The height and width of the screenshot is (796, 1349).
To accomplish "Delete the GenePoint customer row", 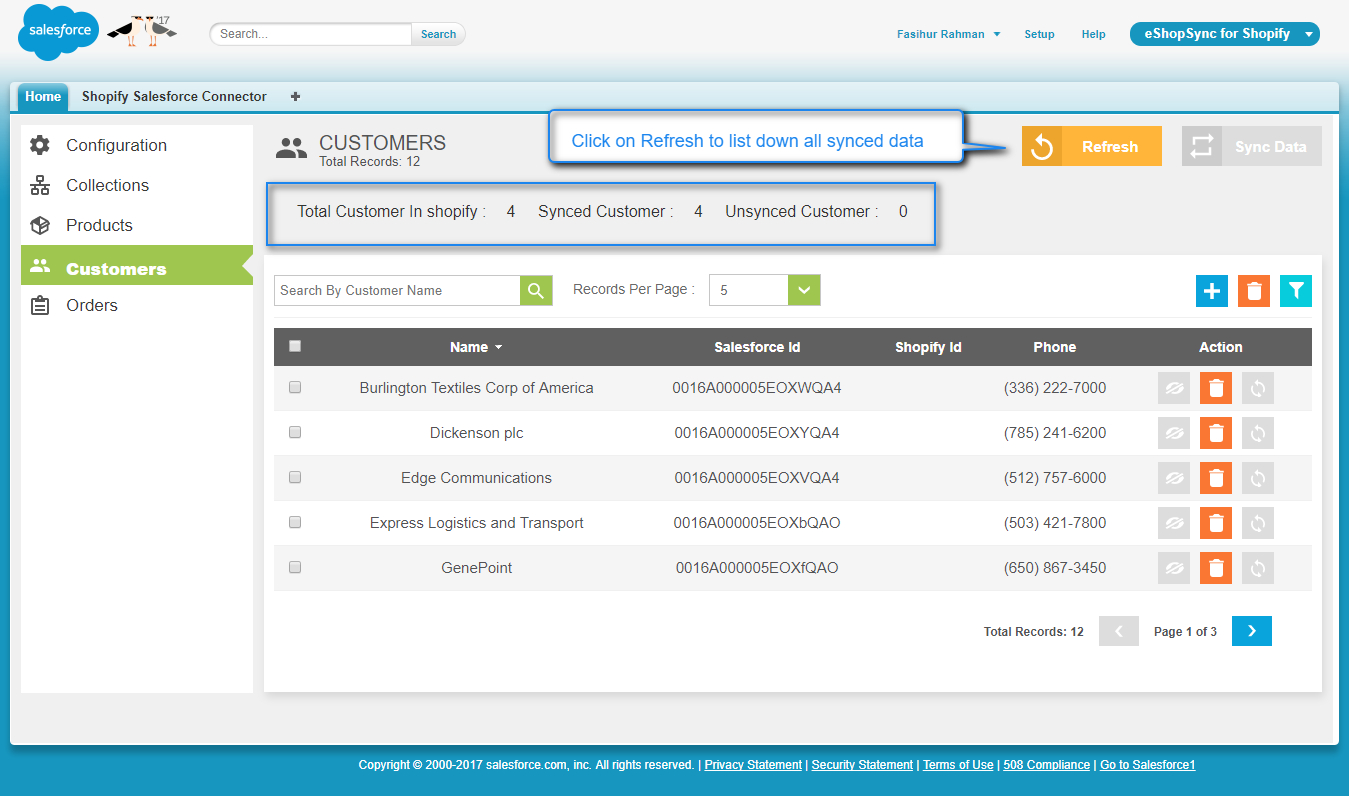I will pos(1216,568).
